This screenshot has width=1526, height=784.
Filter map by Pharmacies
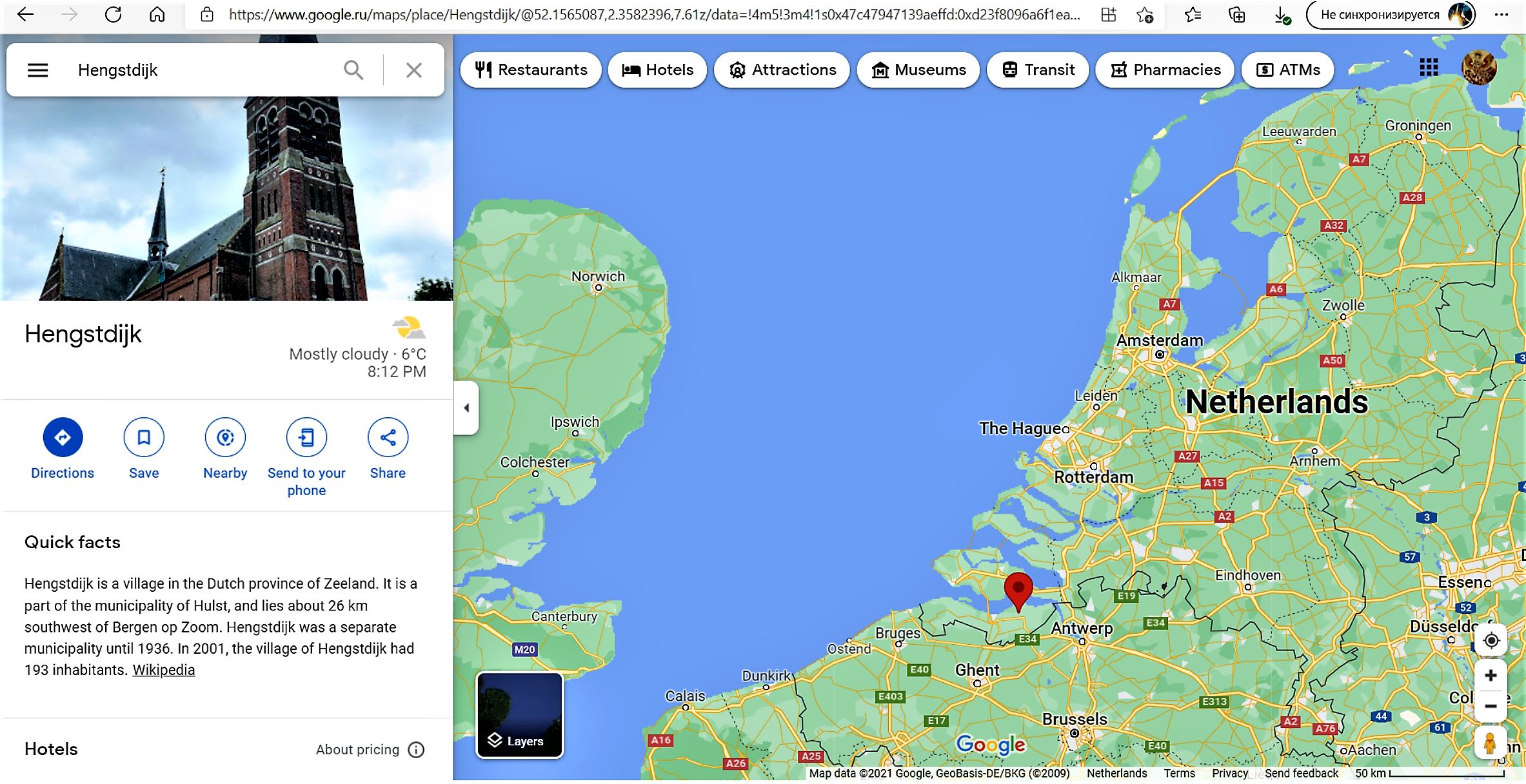click(1165, 70)
